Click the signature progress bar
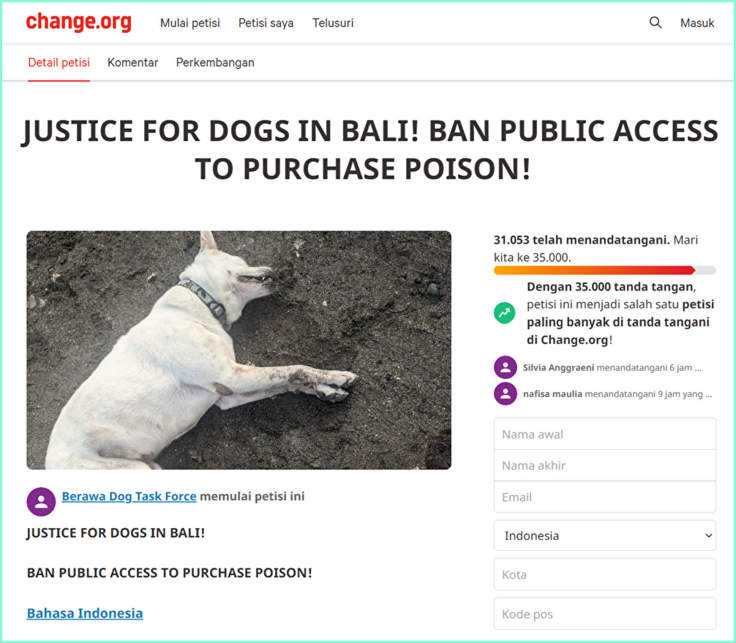736x643 pixels. click(605, 270)
